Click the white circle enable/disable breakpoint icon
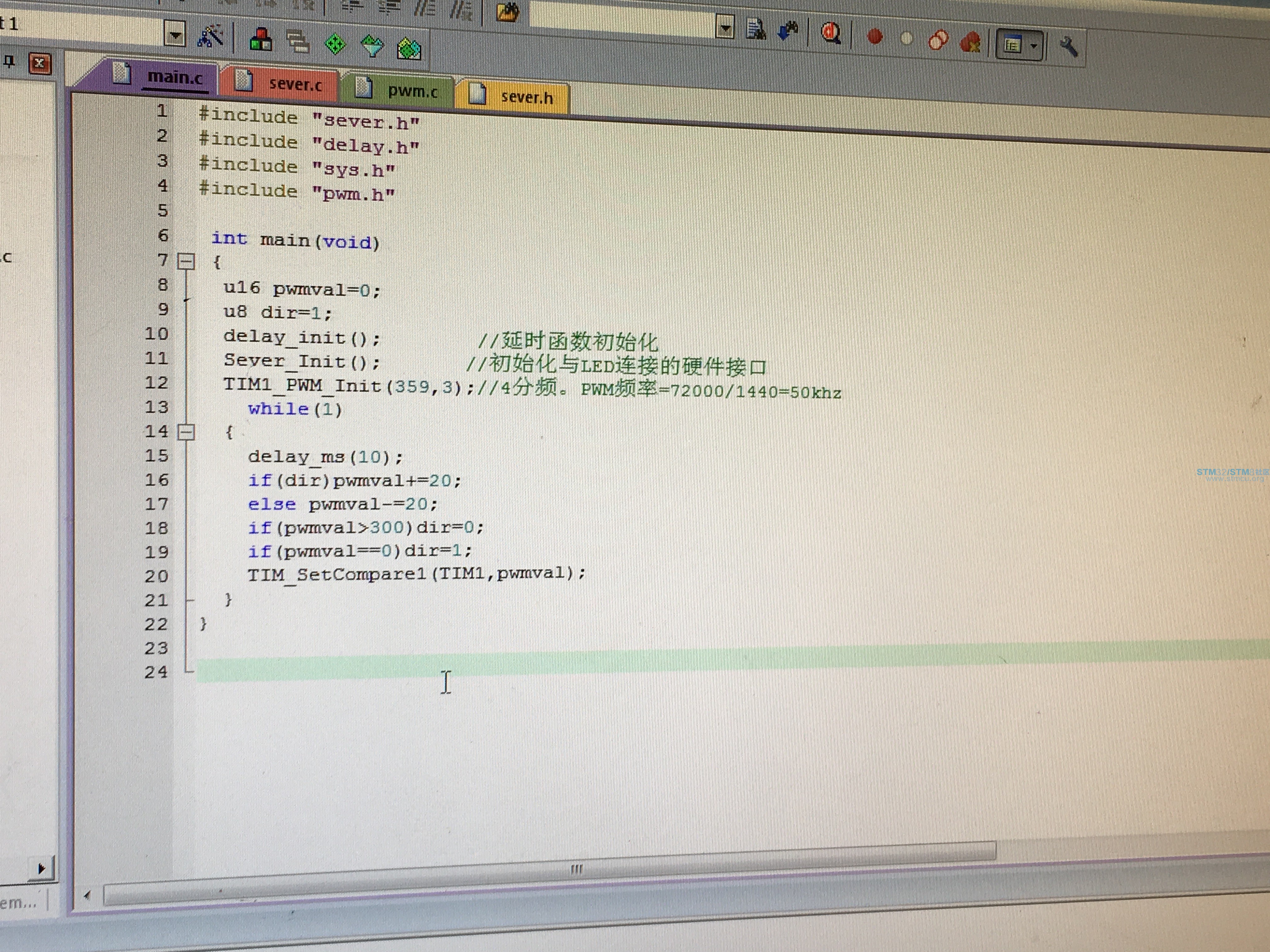This screenshot has height=952, width=1270. tap(907, 38)
